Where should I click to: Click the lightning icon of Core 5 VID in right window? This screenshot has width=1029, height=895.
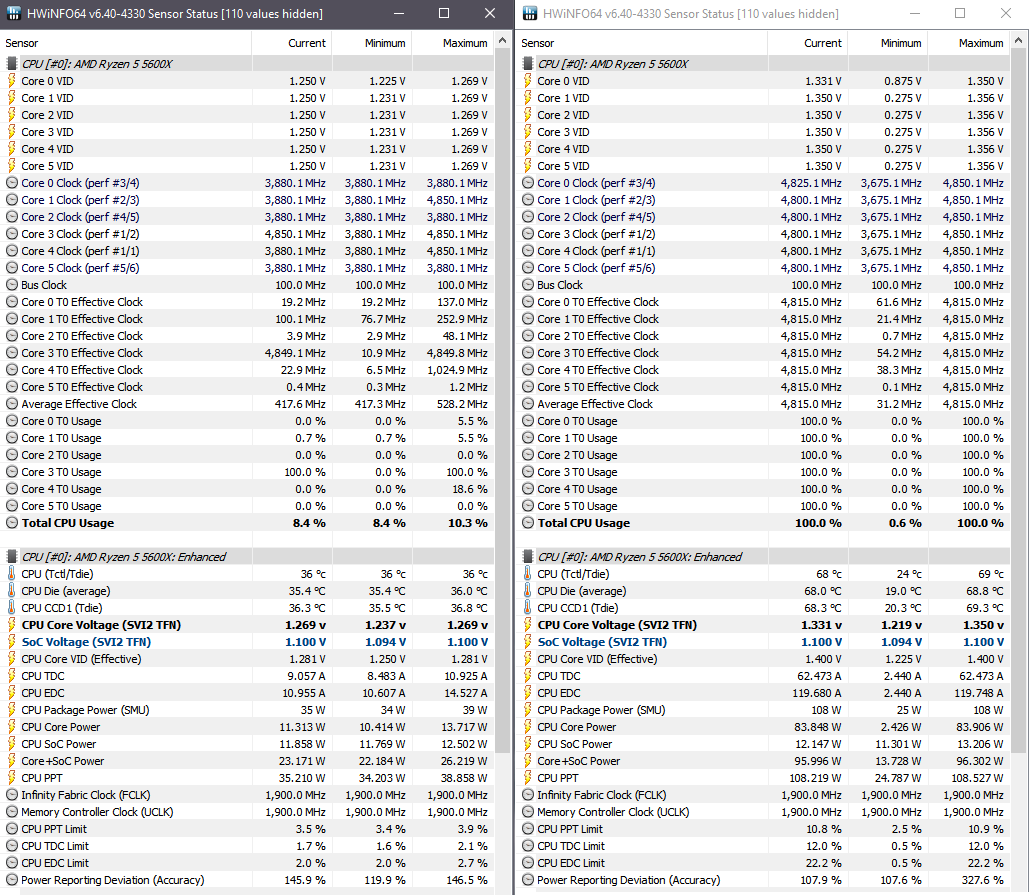coord(528,166)
